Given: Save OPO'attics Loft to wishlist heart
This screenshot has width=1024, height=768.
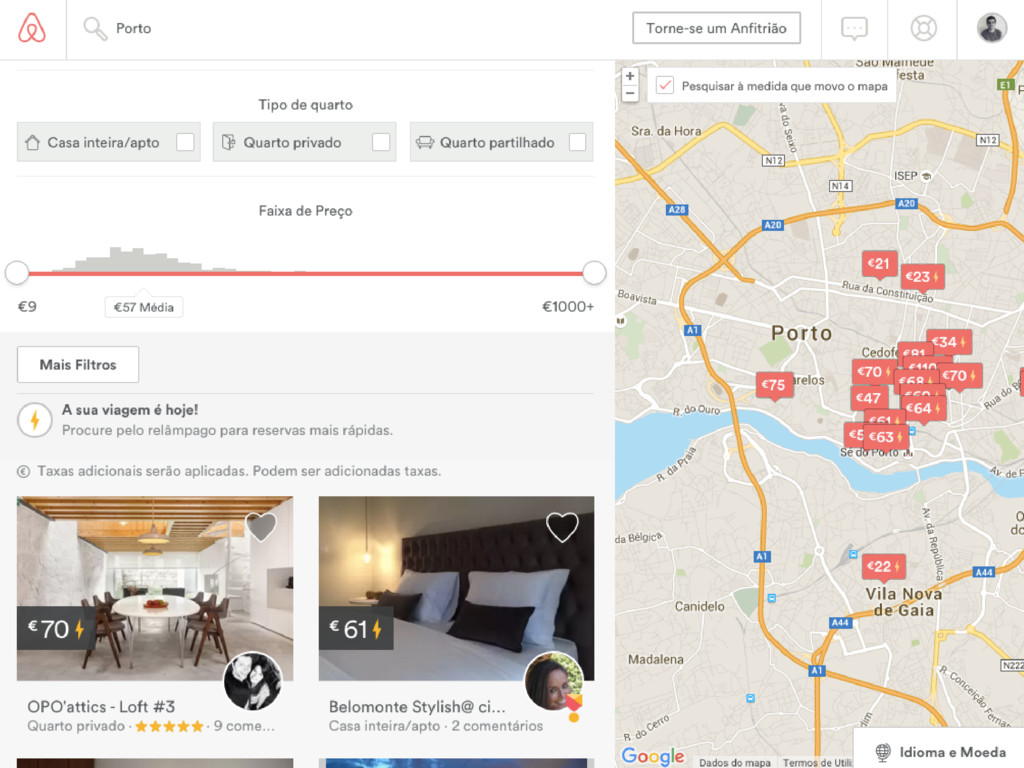Looking at the screenshot, I should 261,526.
